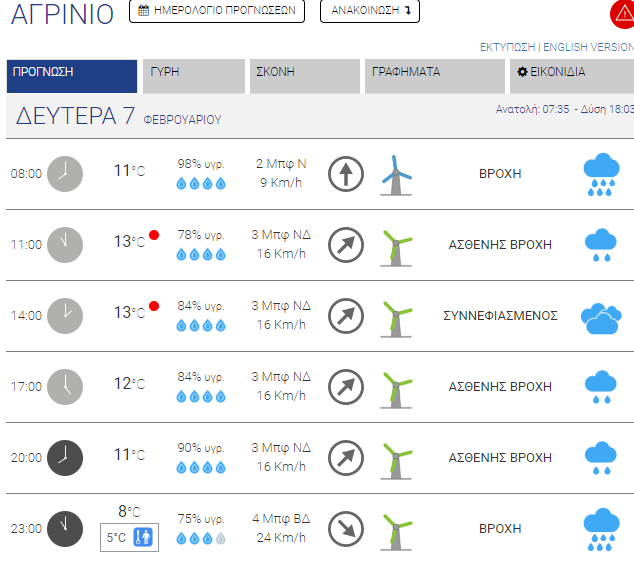Click the light rain cloud icon at 17:00

tap(601, 387)
